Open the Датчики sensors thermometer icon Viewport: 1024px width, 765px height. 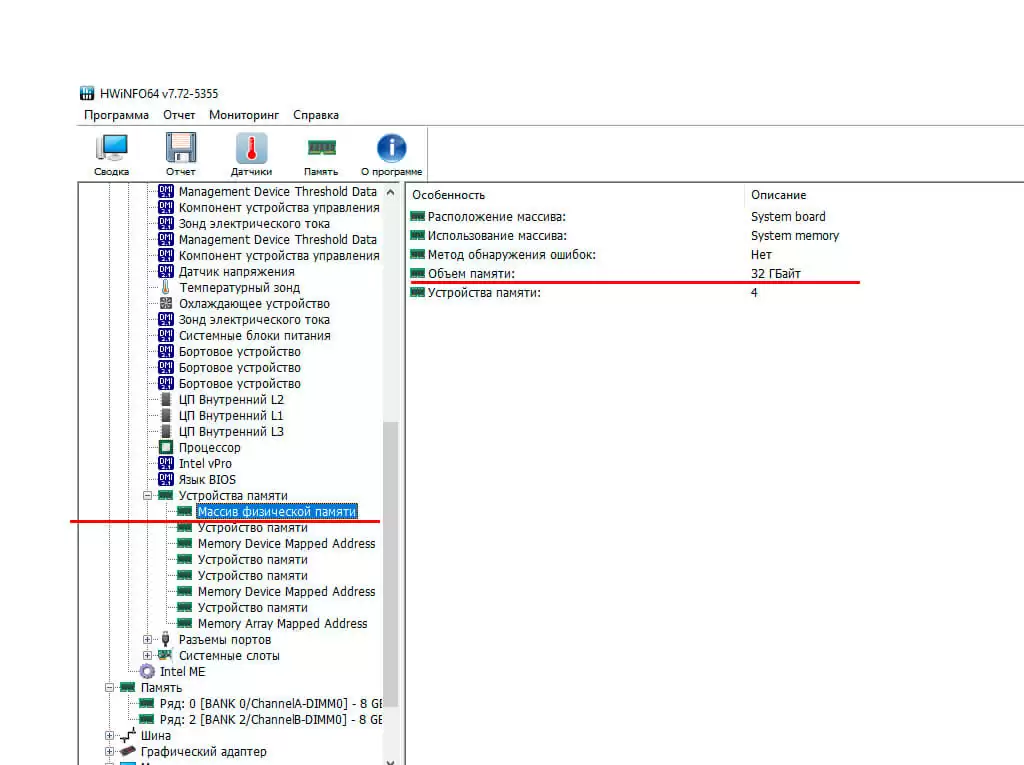pyautogui.click(x=251, y=154)
